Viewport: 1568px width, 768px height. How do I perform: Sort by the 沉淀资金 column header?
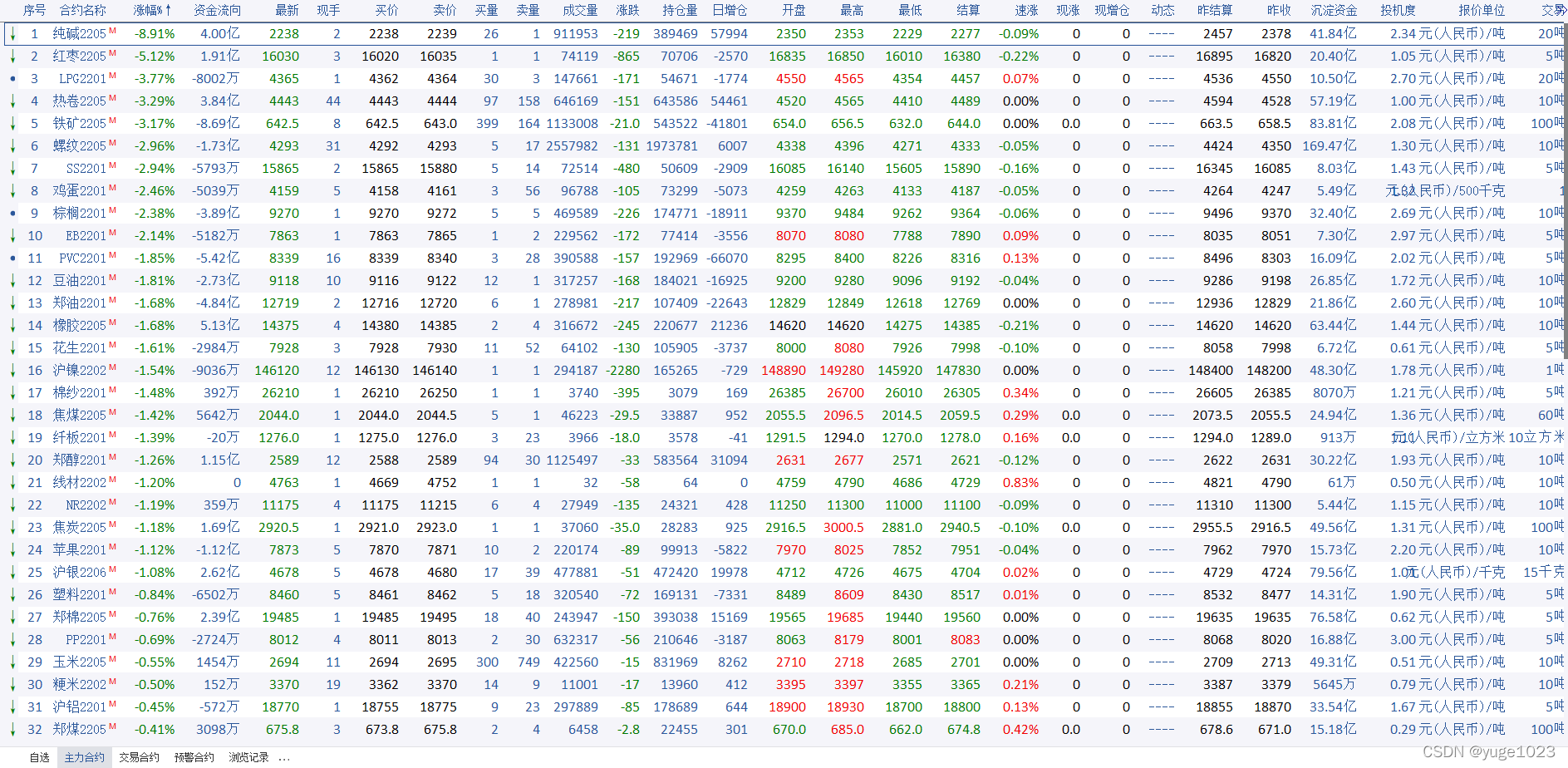(1334, 10)
